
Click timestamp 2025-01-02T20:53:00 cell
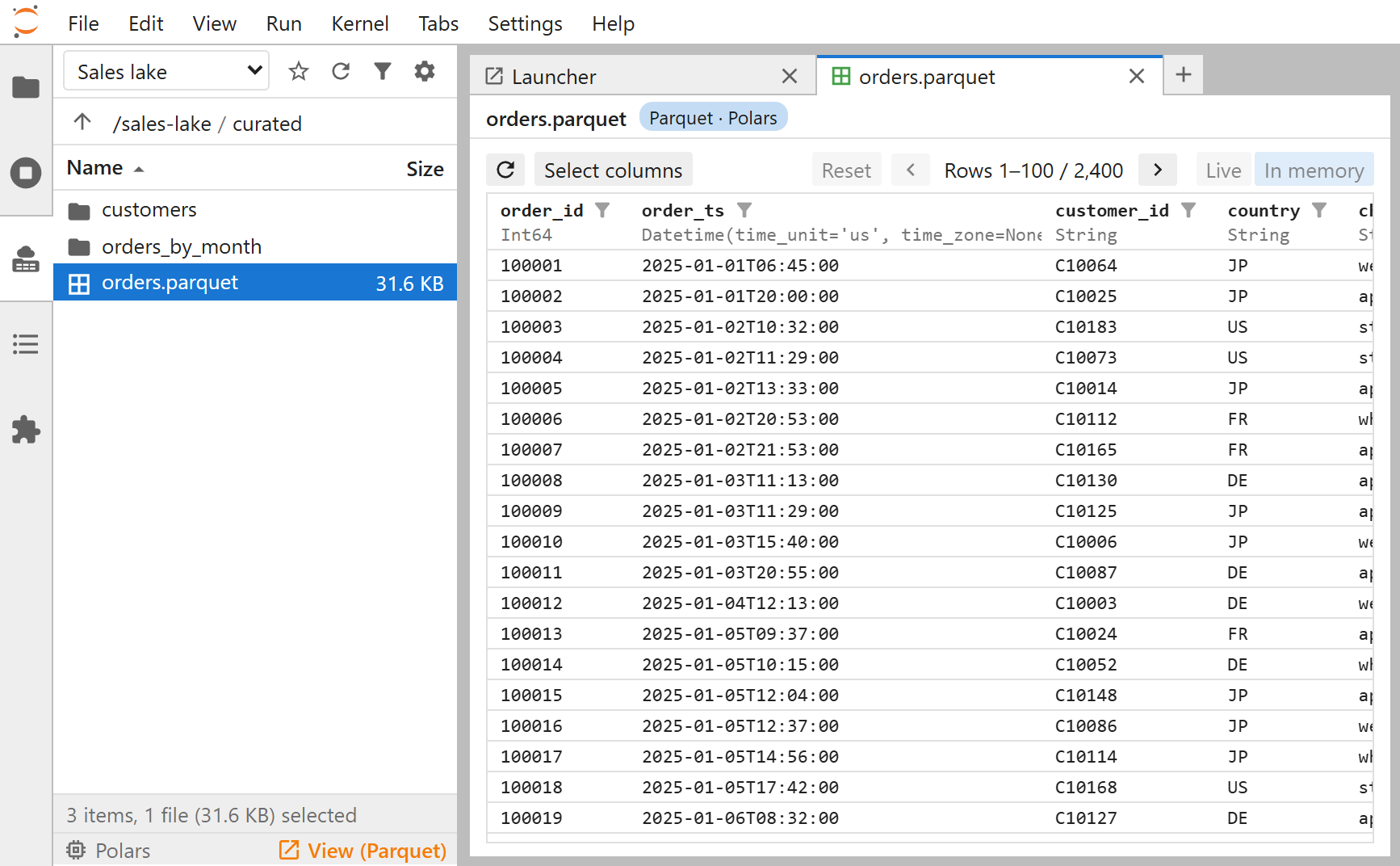click(740, 418)
